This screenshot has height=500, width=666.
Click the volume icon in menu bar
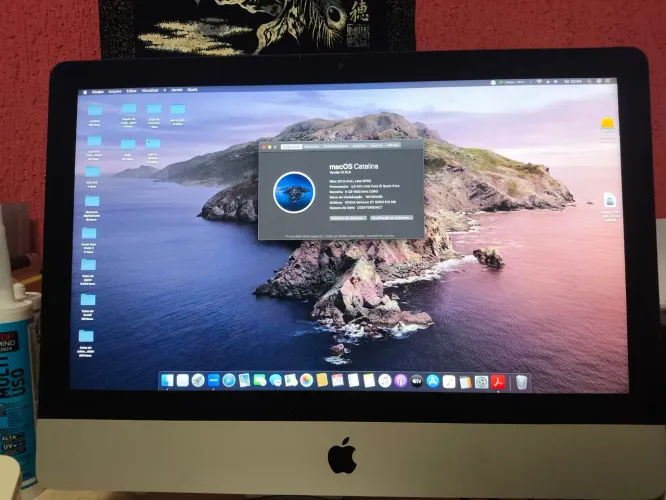(x=556, y=82)
